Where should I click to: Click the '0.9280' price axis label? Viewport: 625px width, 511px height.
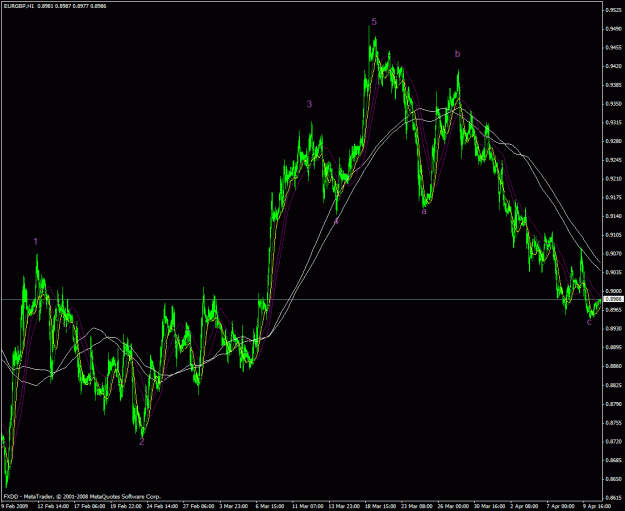tap(614, 142)
